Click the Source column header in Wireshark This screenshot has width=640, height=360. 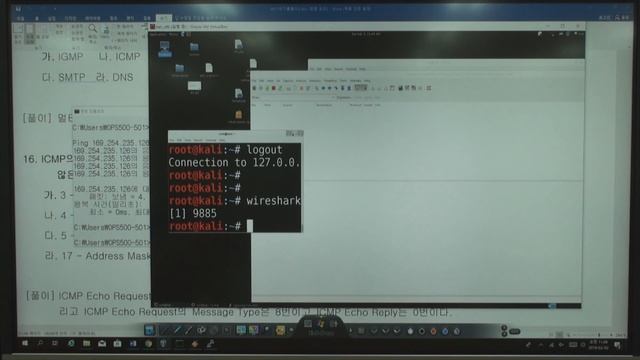tap(287, 105)
